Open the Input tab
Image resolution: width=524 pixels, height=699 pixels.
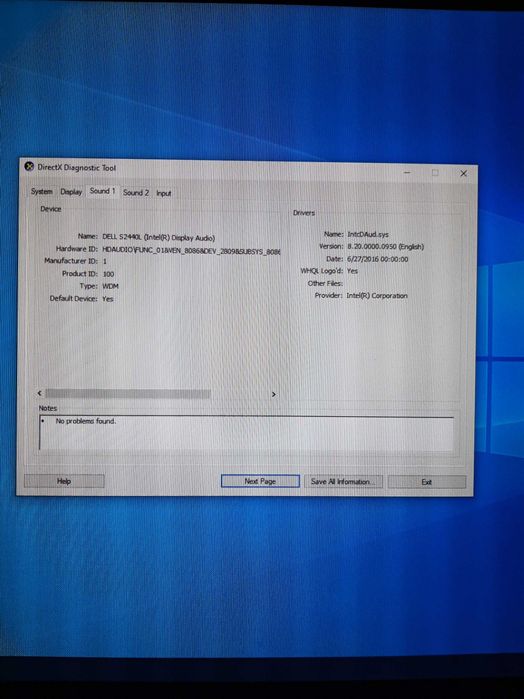point(164,193)
